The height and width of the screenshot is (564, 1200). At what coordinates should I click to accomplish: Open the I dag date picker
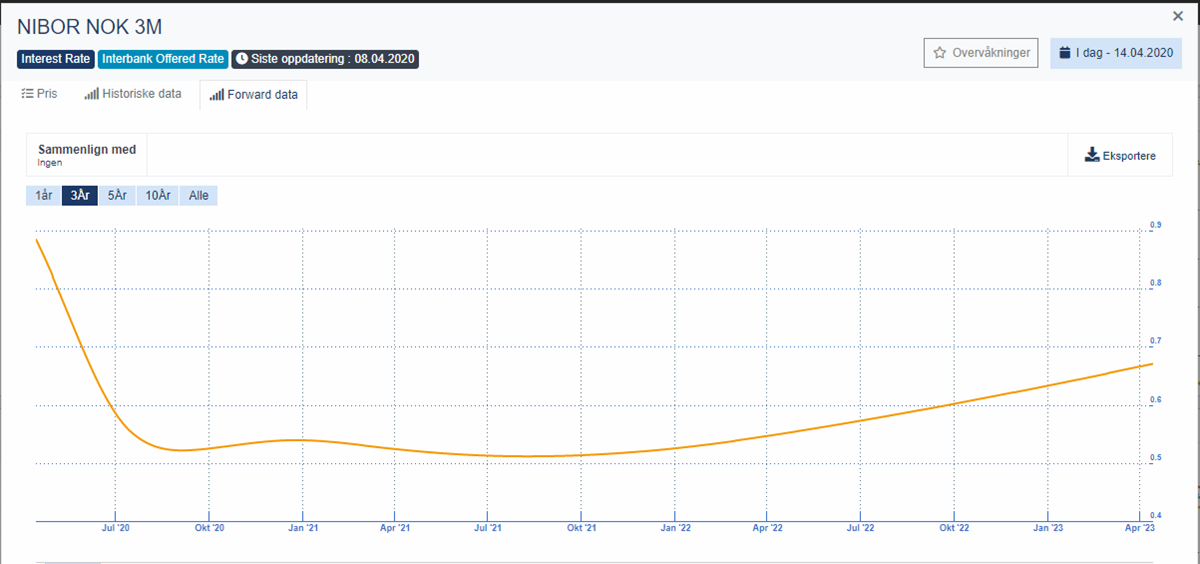coord(1116,53)
